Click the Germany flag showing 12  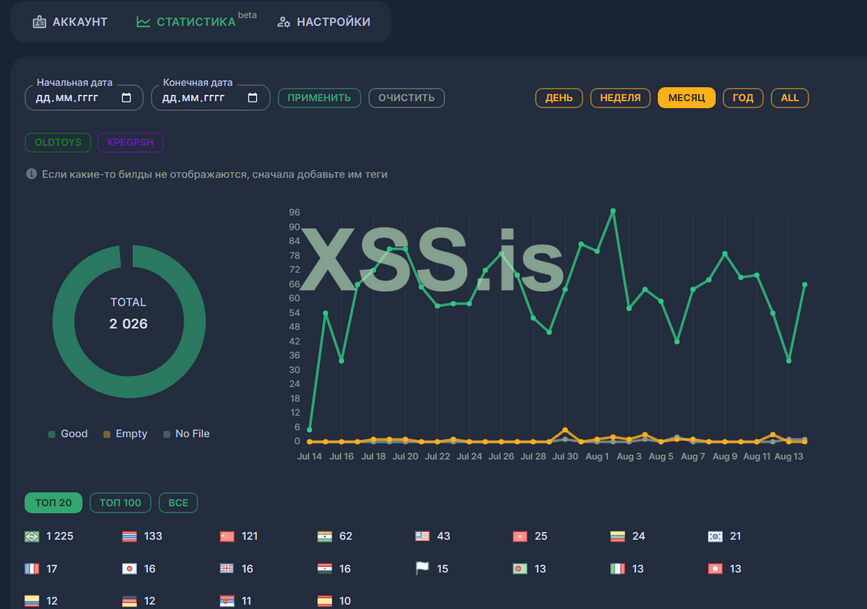click(x=129, y=601)
